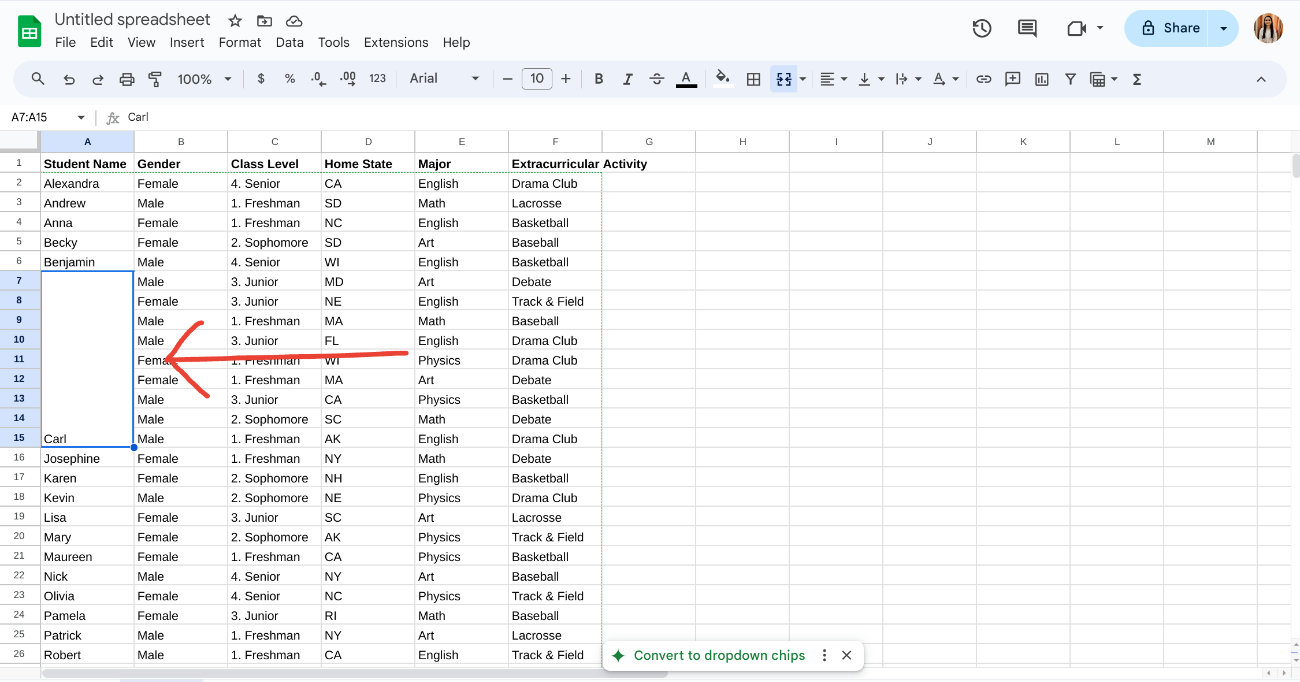Toggle italic formatting
The height and width of the screenshot is (682, 1300).
pyautogui.click(x=627, y=79)
